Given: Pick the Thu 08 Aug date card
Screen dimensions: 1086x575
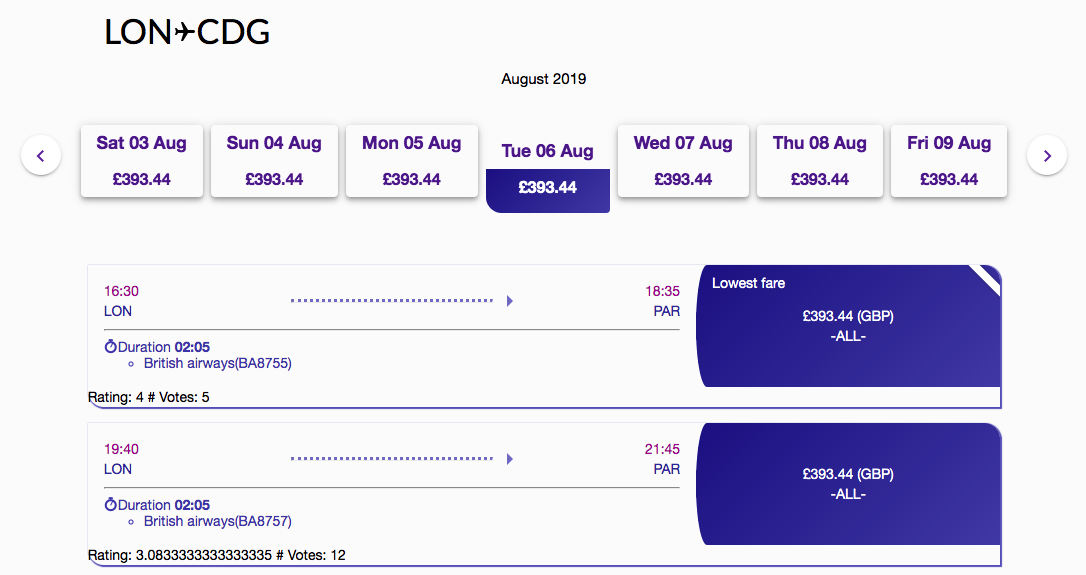Looking at the screenshot, I should (819, 161).
